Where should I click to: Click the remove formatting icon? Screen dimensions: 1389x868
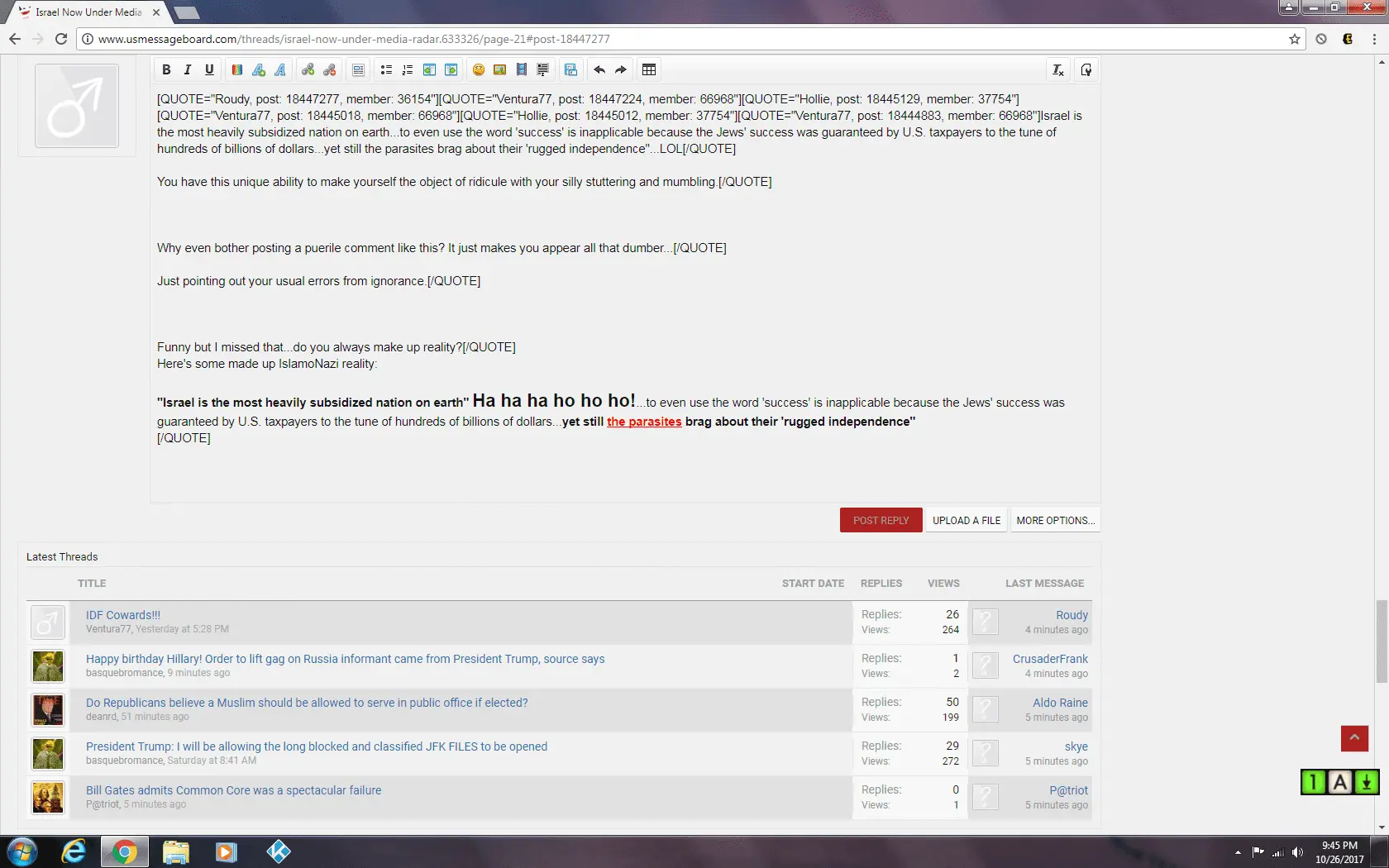[x=1057, y=70]
